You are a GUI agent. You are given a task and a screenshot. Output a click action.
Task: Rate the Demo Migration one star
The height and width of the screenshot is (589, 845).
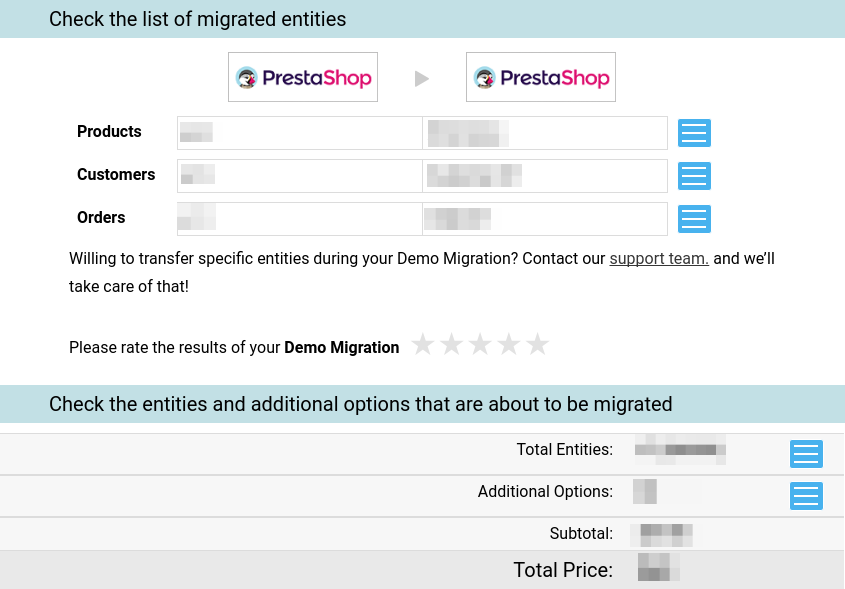point(423,344)
